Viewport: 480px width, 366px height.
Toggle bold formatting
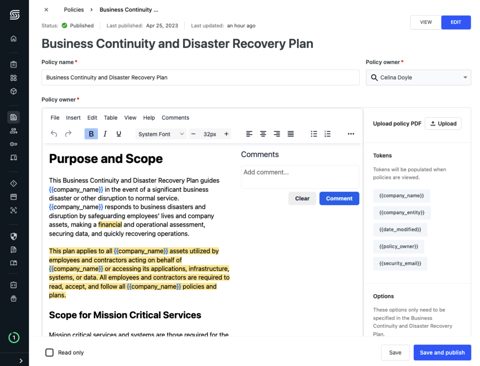click(x=91, y=134)
